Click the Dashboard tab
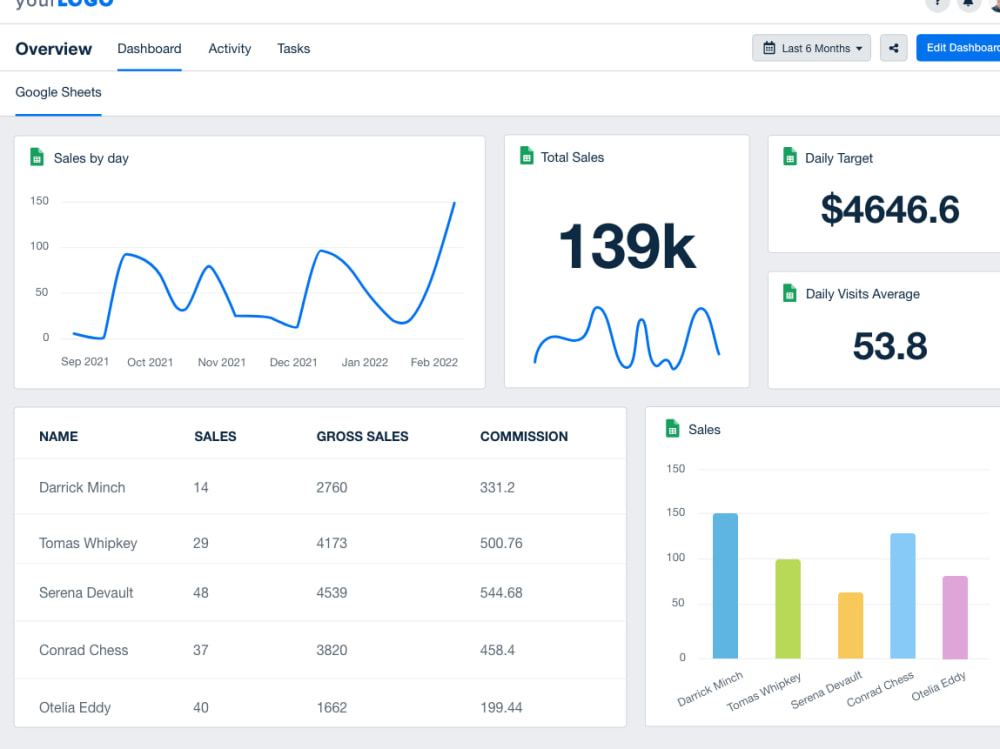The image size is (1000, 749). click(x=149, y=48)
